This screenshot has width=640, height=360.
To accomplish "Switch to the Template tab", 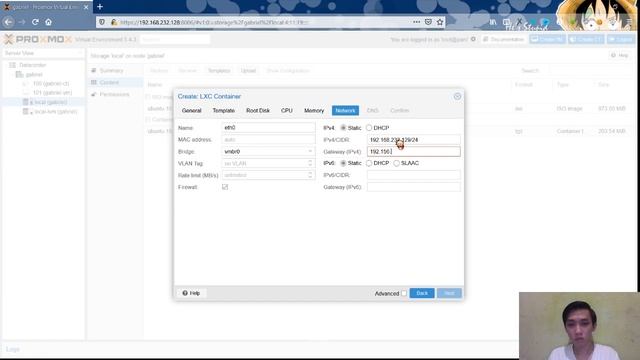I will tap(224, 111).
